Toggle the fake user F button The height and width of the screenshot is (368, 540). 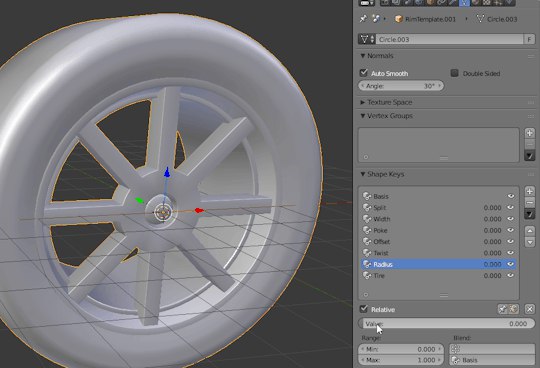click(x=529, y=39)
